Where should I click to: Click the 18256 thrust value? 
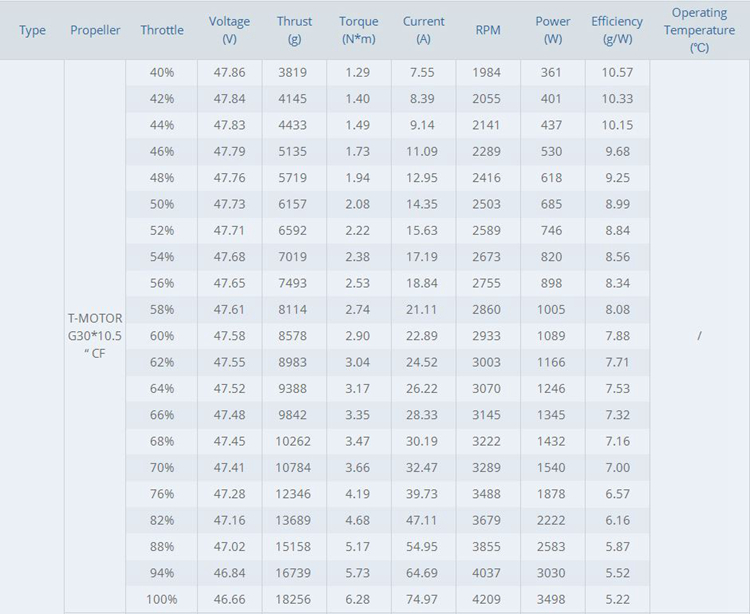[x=294, y=599]
